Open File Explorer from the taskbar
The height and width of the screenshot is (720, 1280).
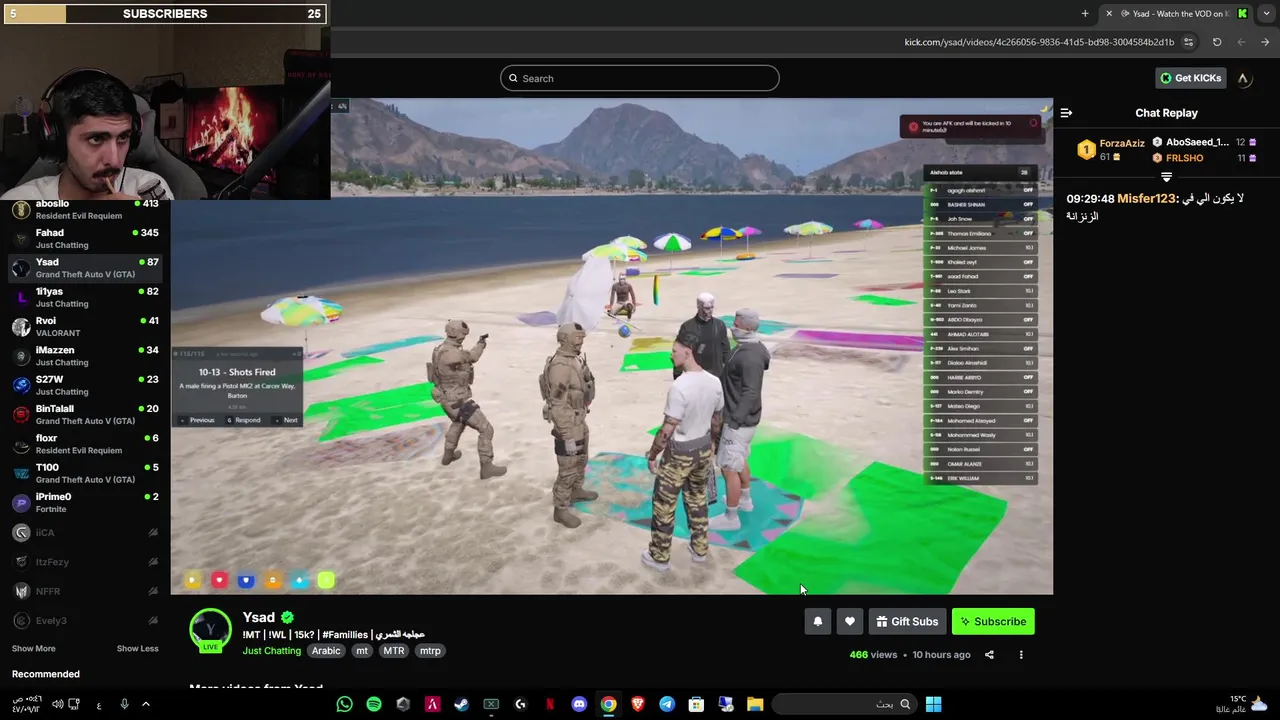[x=755, y=704]
